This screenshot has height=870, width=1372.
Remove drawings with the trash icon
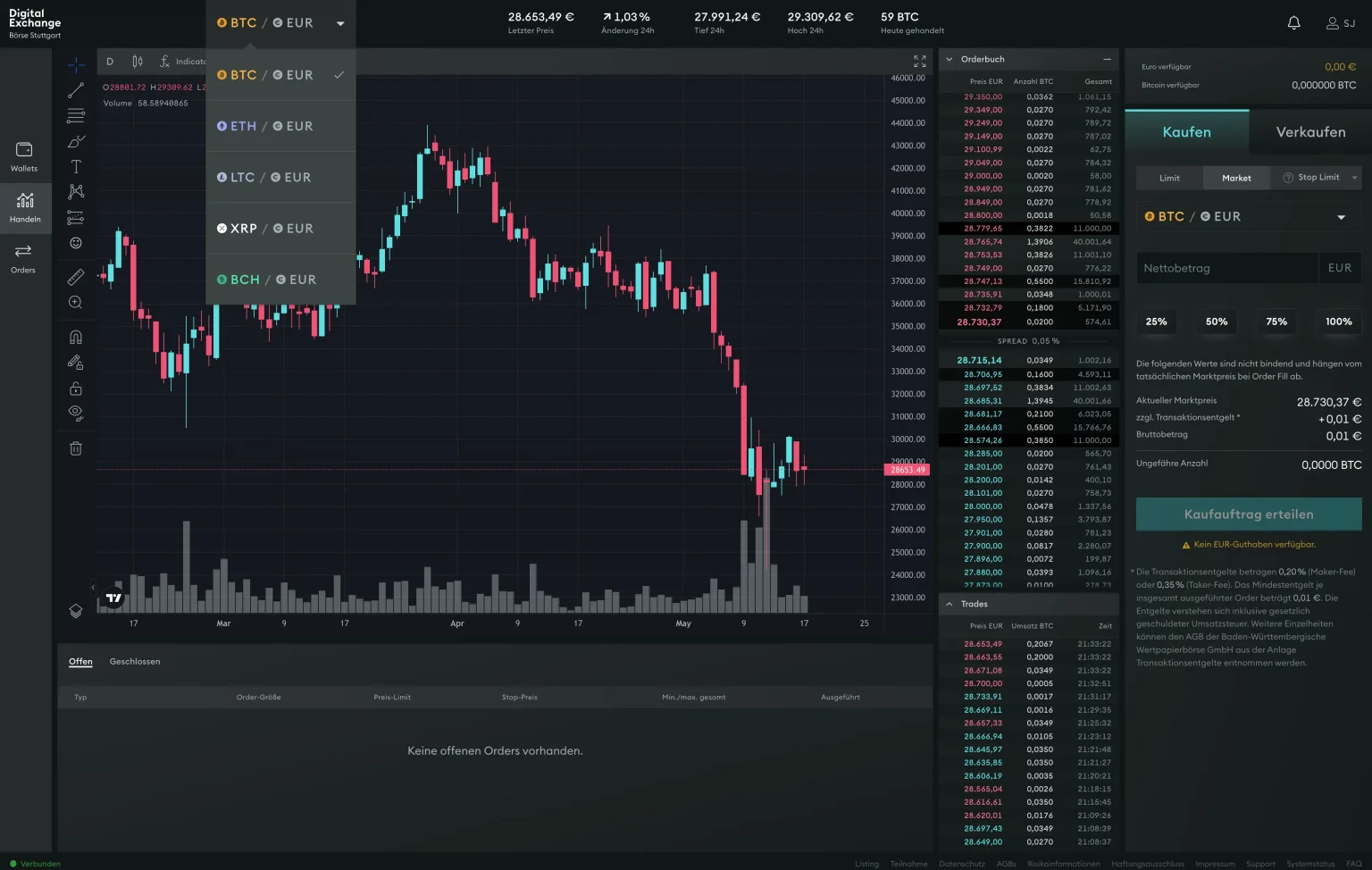click(x=76, y=448)
